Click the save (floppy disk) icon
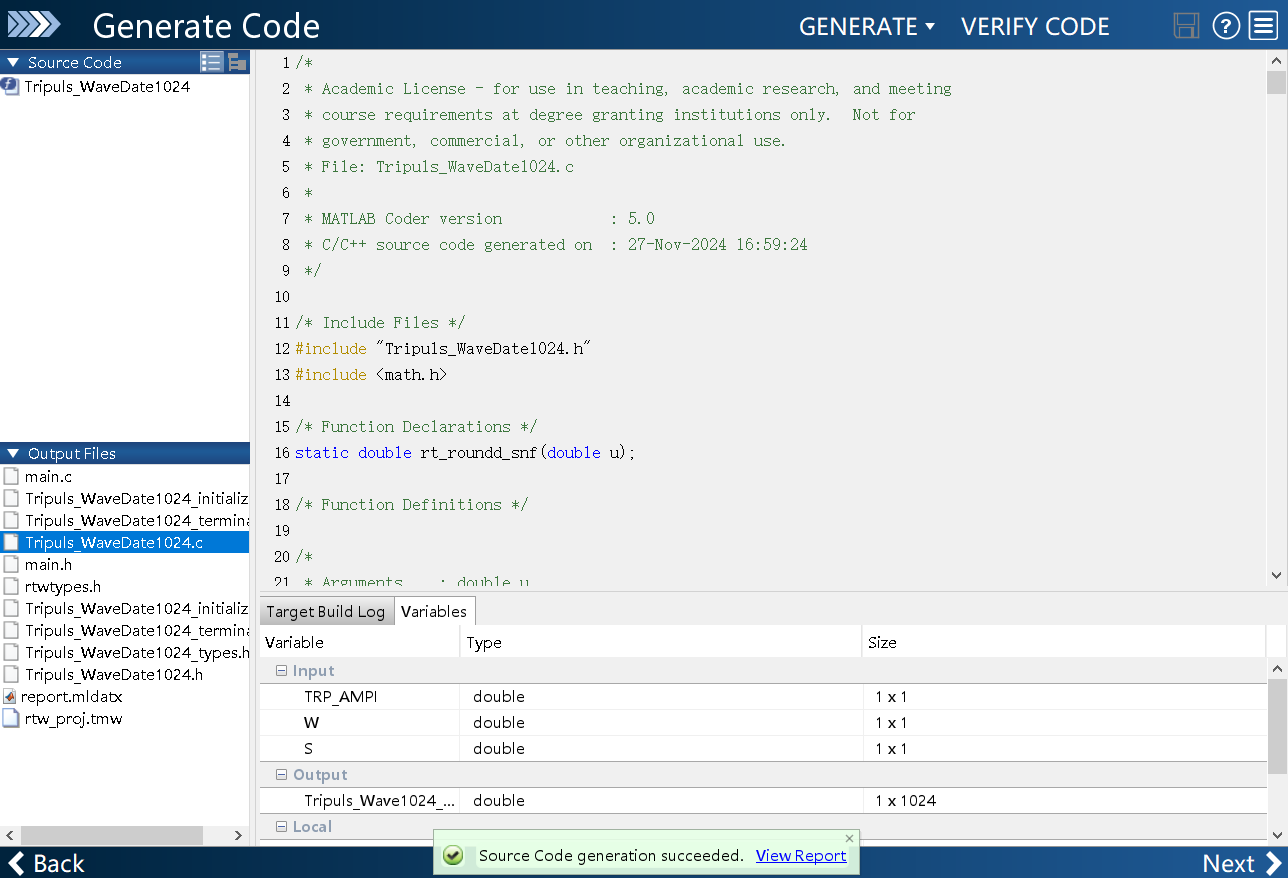Screen dimensions: 1288x878 1186,26
